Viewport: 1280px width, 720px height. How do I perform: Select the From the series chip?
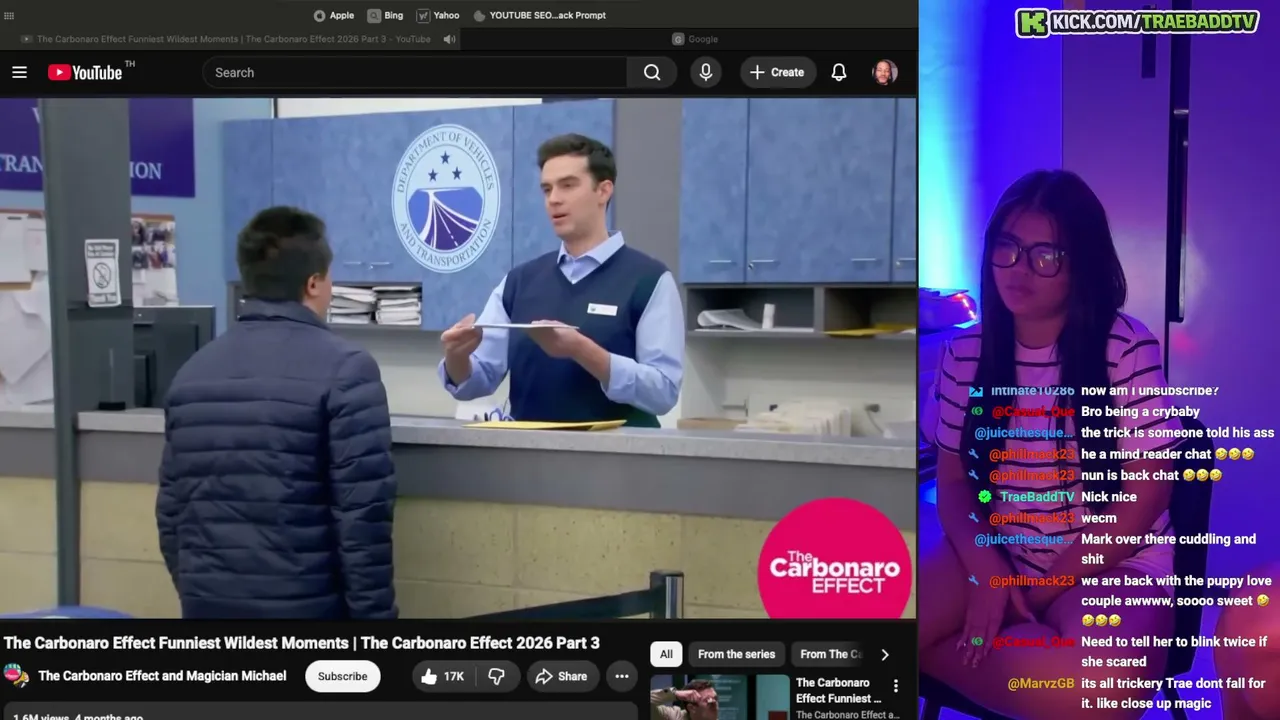point(736,654)
